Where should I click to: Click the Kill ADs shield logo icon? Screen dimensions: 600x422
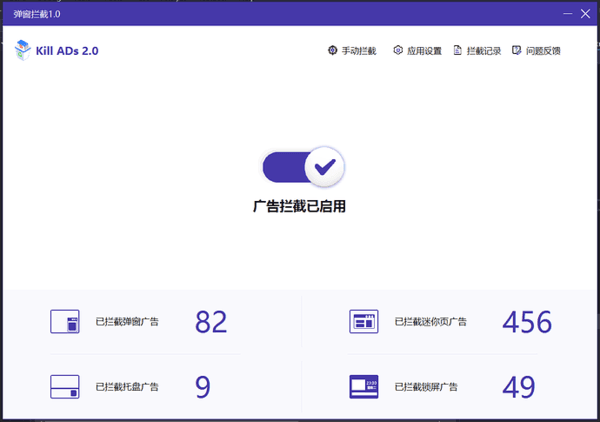pyautogui.click(x=23, y=50)
